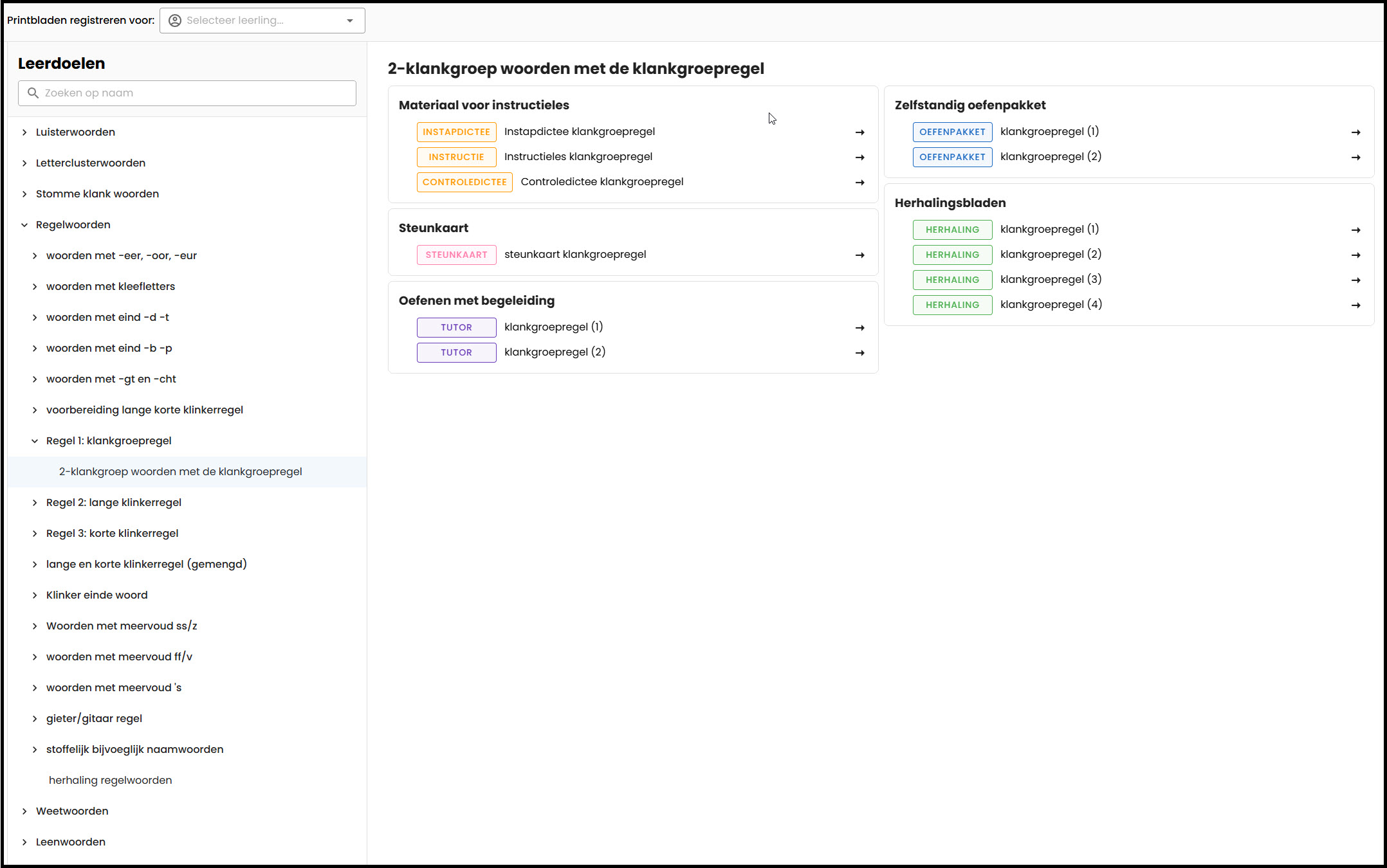Screen dimensions: 1387x868
Task: Click arrow for Tutor klankgroepregel (2)
Action: (859, 353)
